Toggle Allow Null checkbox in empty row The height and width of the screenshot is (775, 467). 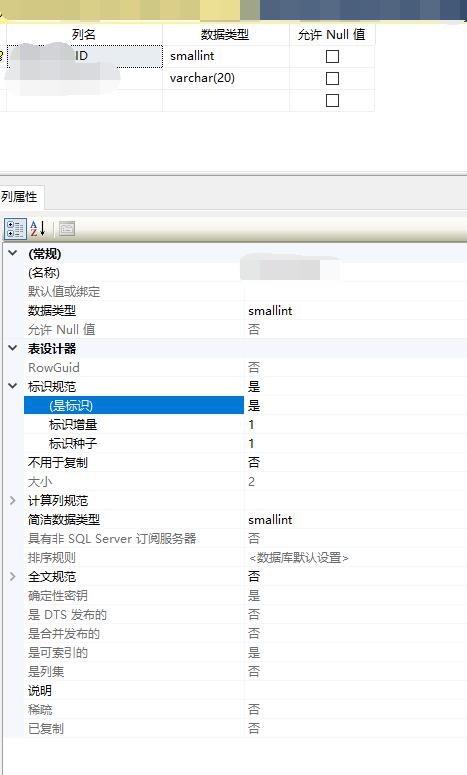[332, 100]
